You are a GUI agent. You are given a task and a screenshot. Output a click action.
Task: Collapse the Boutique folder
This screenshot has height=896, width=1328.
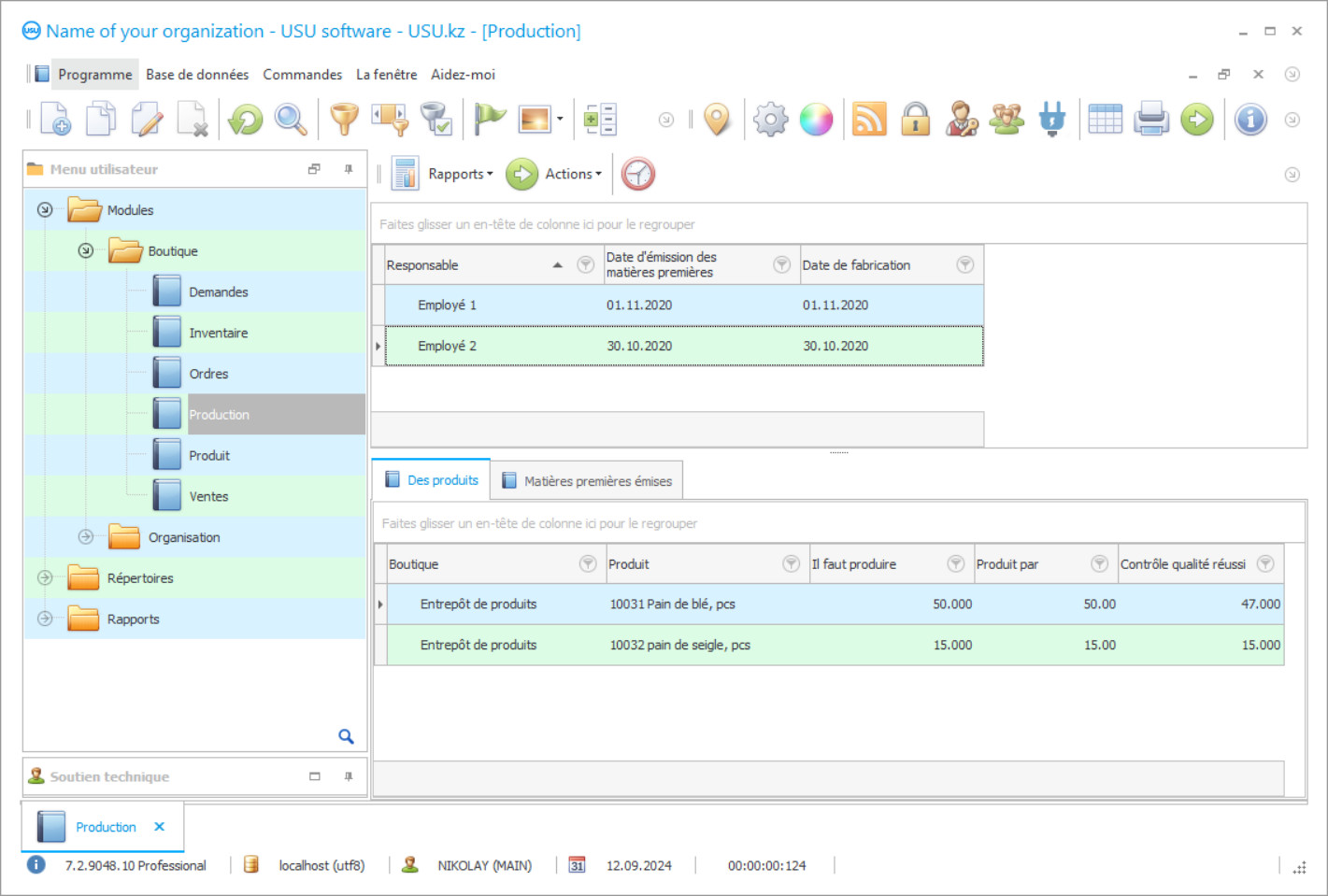coord(86,250)
